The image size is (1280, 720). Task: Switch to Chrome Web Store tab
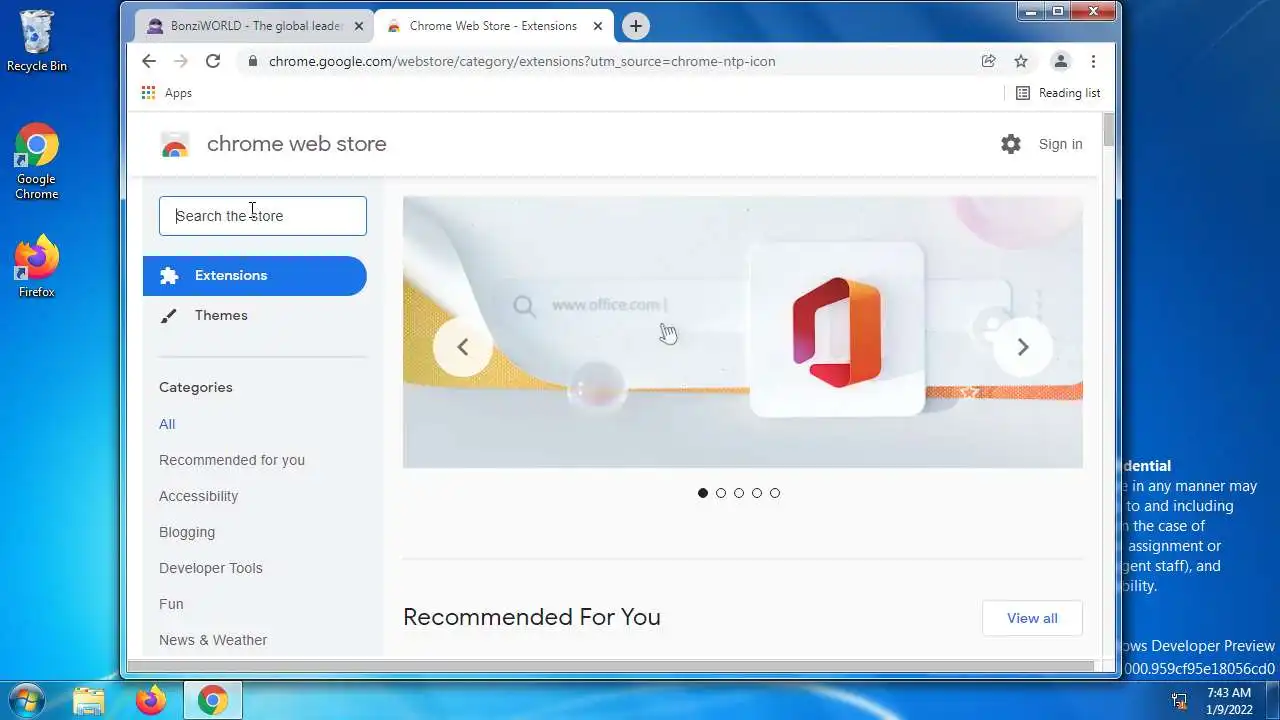click(494, 26)
